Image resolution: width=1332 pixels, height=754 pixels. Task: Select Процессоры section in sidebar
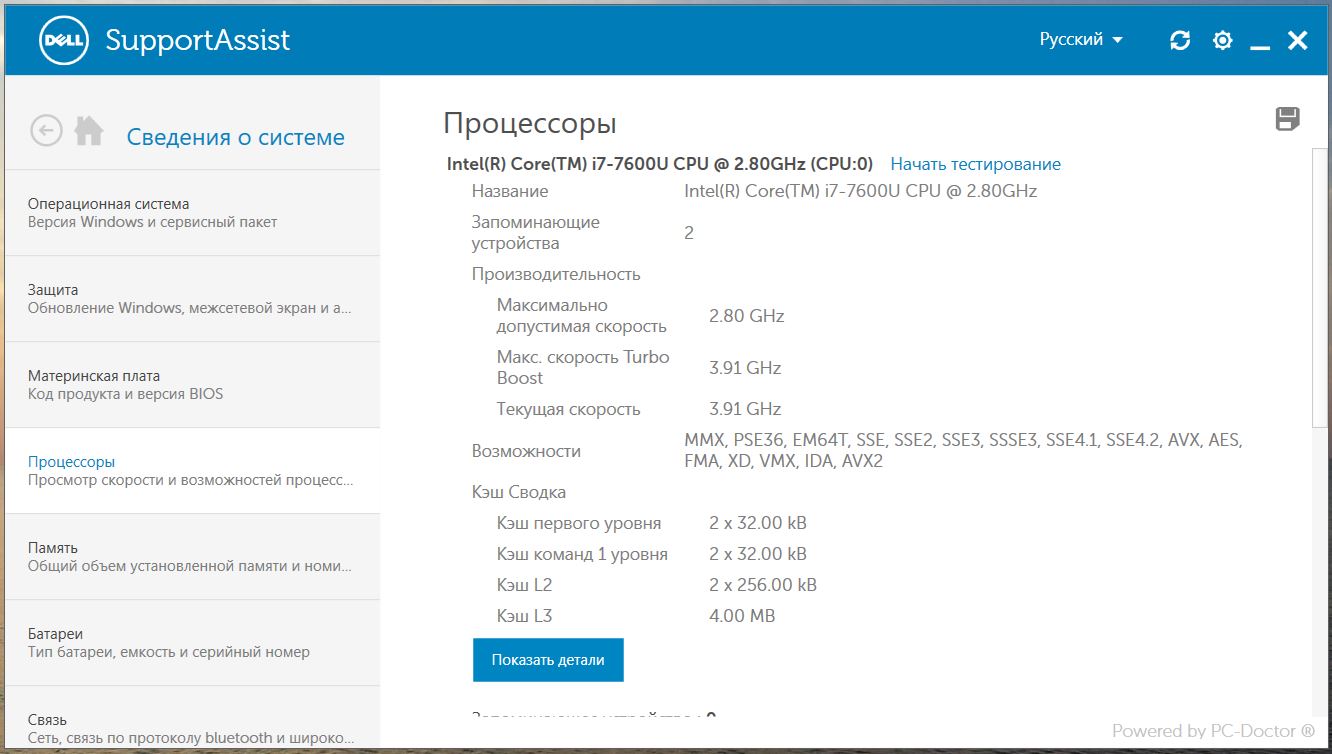click(x=192, y=470)
